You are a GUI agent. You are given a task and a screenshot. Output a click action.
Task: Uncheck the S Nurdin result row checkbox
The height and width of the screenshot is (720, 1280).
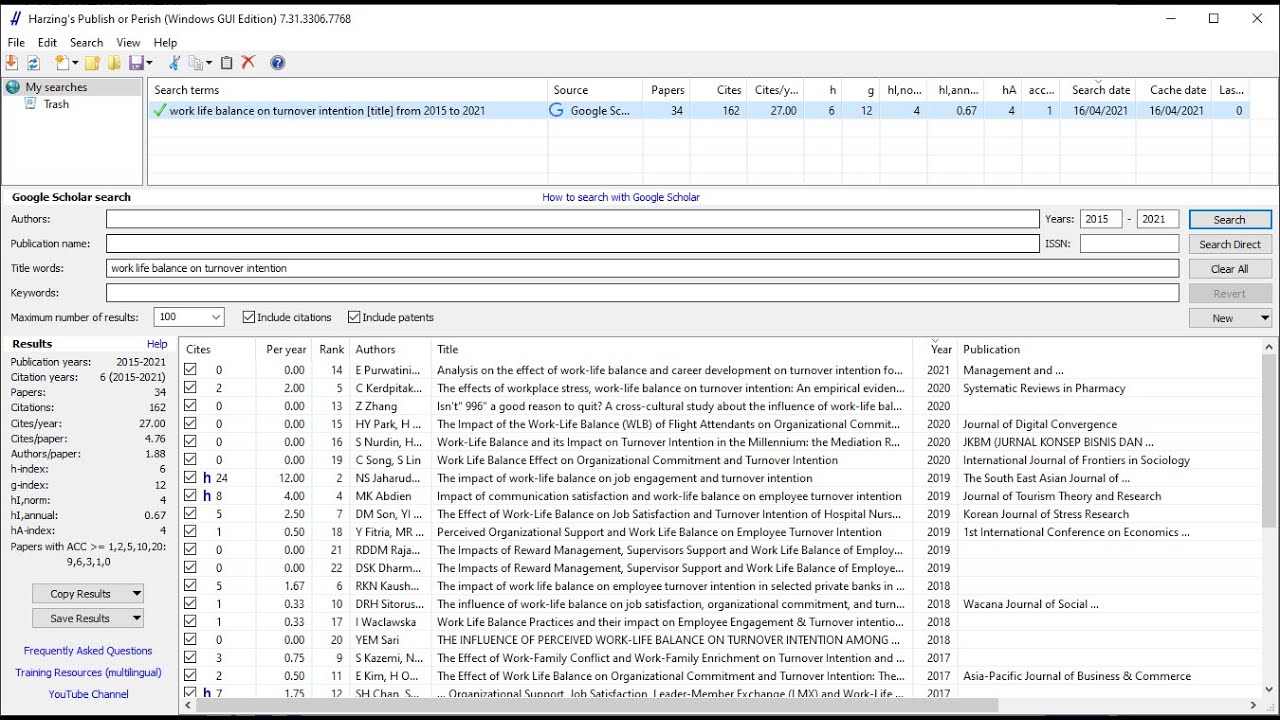(190, 442)
